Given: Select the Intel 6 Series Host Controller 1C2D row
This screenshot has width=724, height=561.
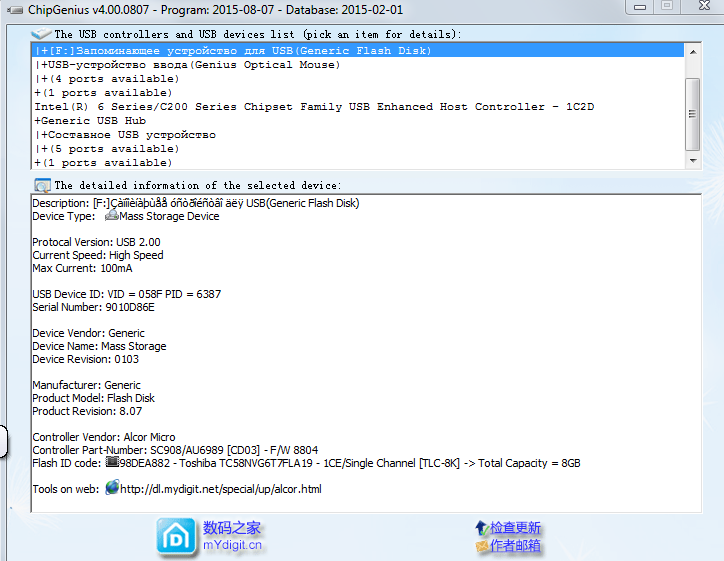Looking at the screenshot, I should pos(358,107).
